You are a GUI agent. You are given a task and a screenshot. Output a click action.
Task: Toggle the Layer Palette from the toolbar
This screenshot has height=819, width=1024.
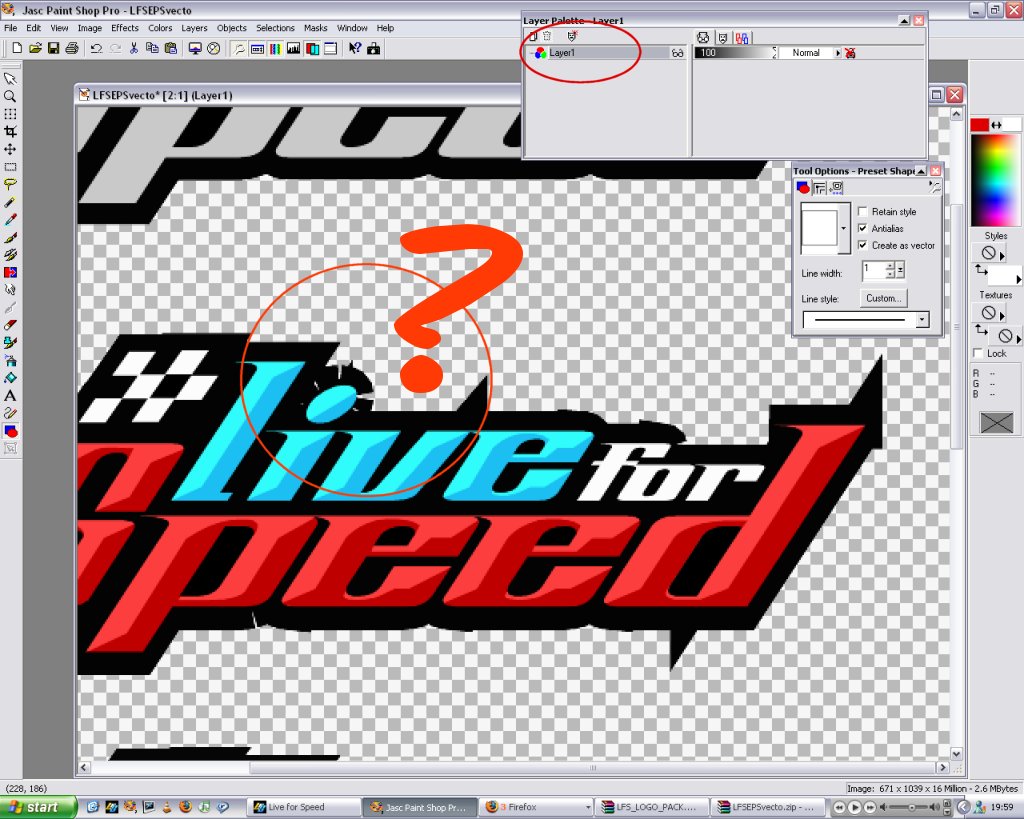click(x=312, y=48)
